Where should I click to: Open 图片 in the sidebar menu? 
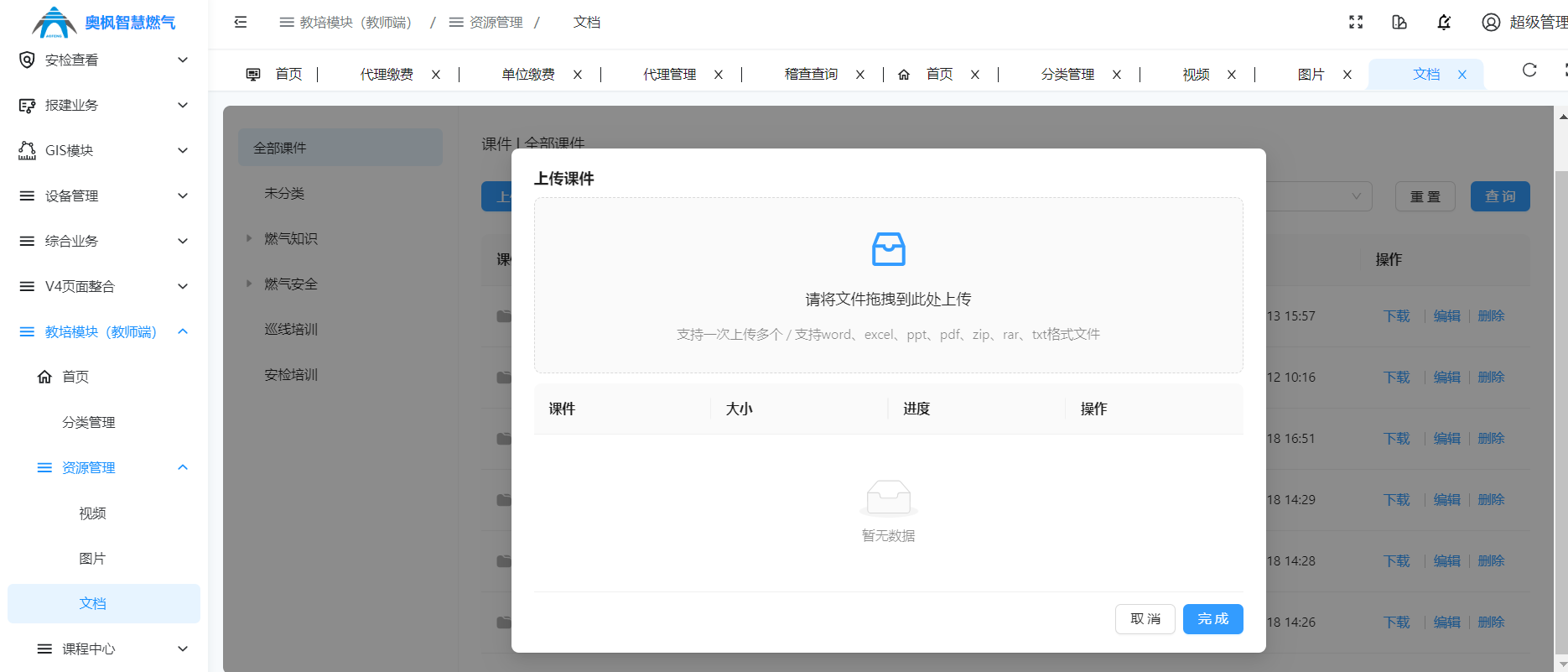click(x=92, y=558)
